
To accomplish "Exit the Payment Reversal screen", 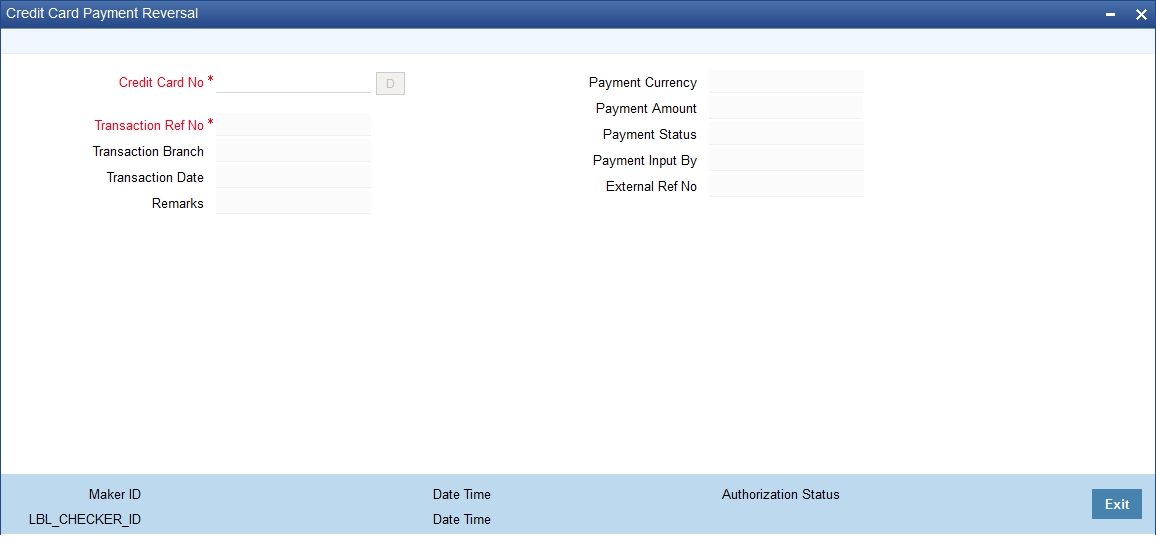I will [x=1116, y=504].
